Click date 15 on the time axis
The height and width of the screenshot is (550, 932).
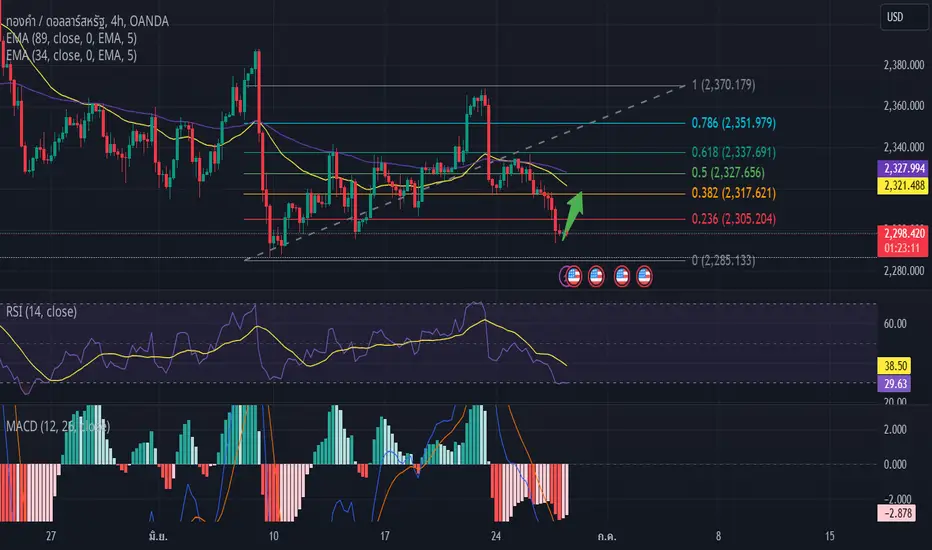[x=829, y=536]
